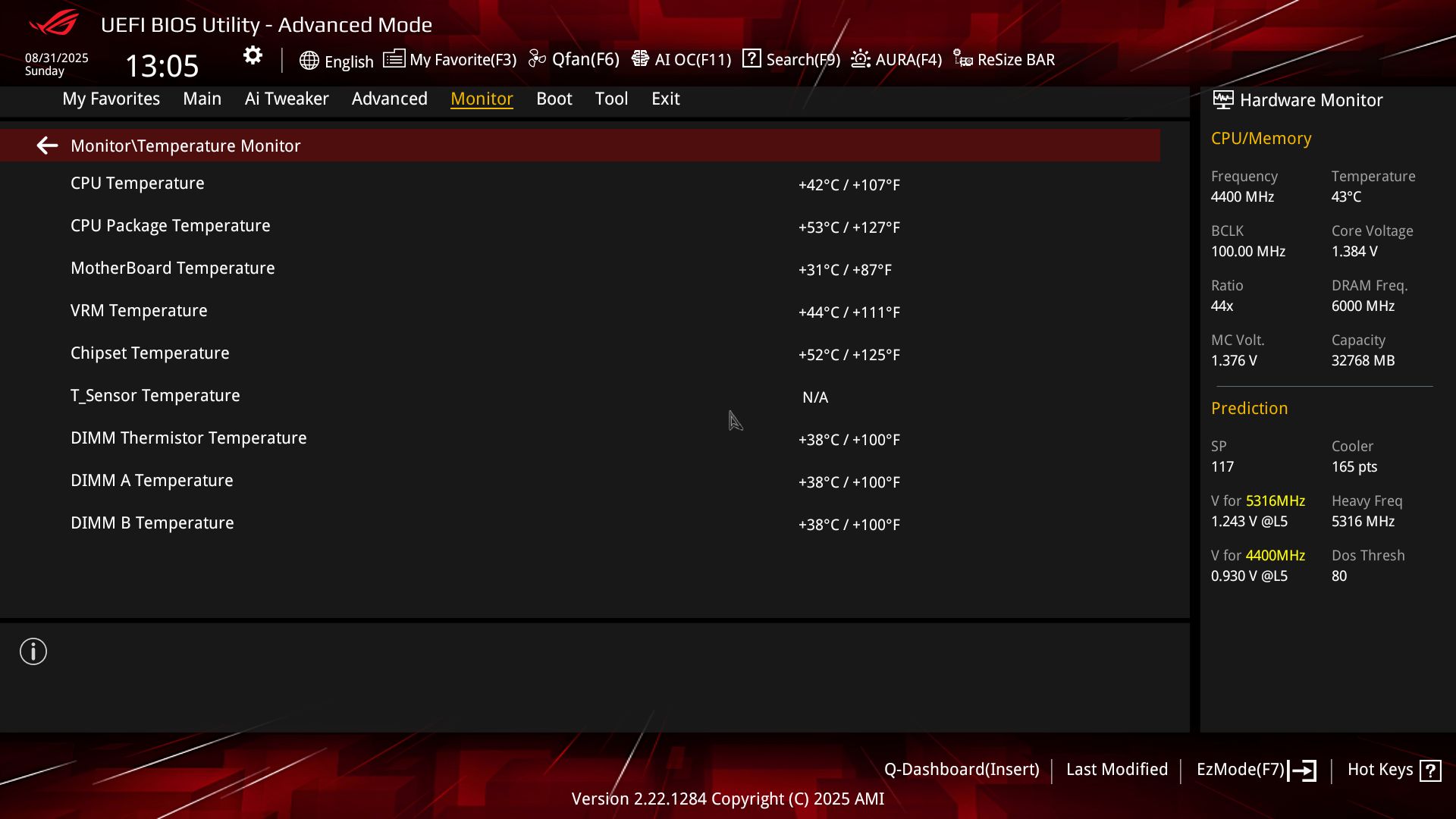This screenshot has height=819, width=1456.
Task: Switch to the Ai Tweaker tab
Action: pos(287,99)
